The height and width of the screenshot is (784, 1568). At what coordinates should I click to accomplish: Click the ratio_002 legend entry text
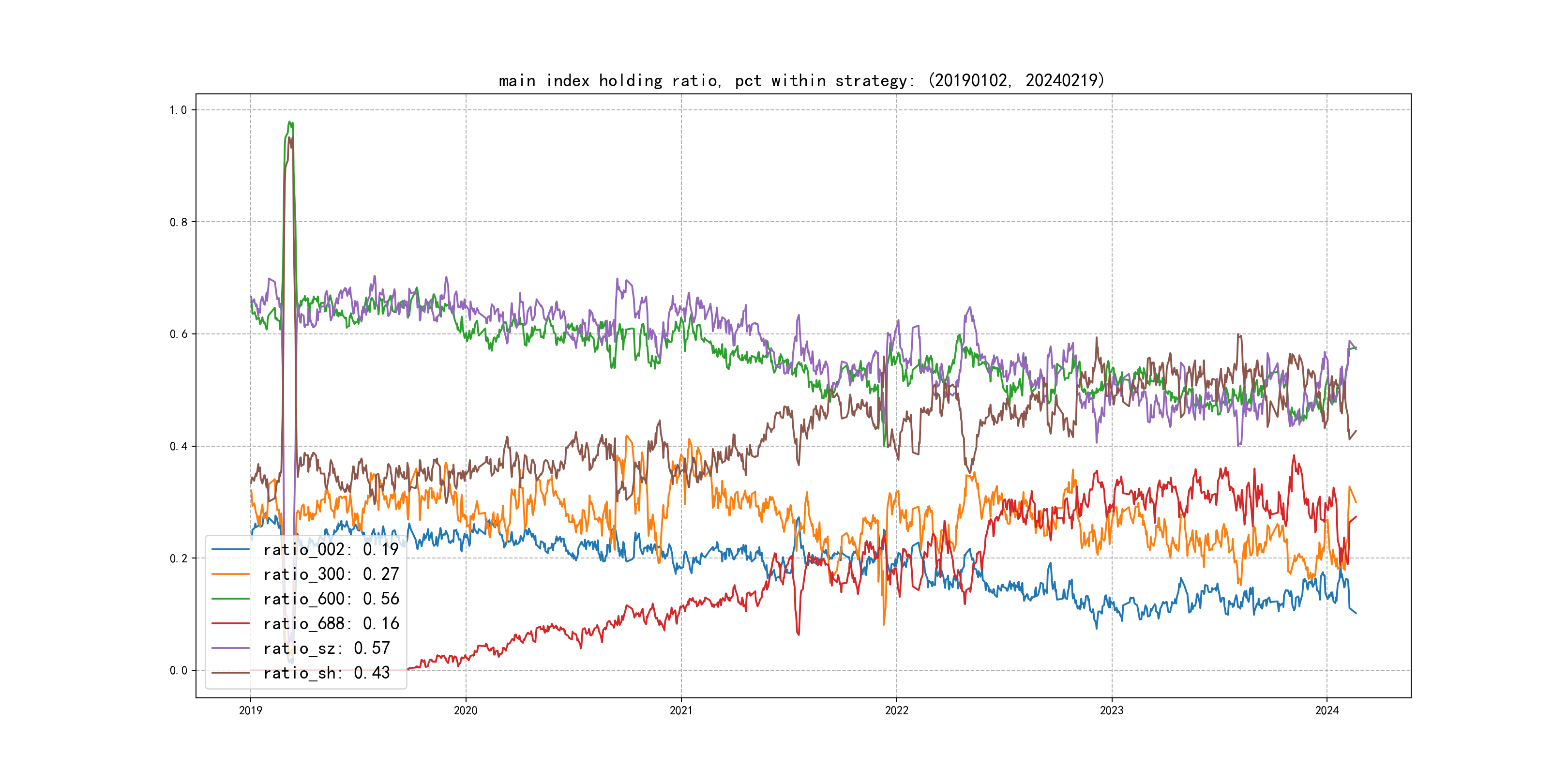pos(331,550)
